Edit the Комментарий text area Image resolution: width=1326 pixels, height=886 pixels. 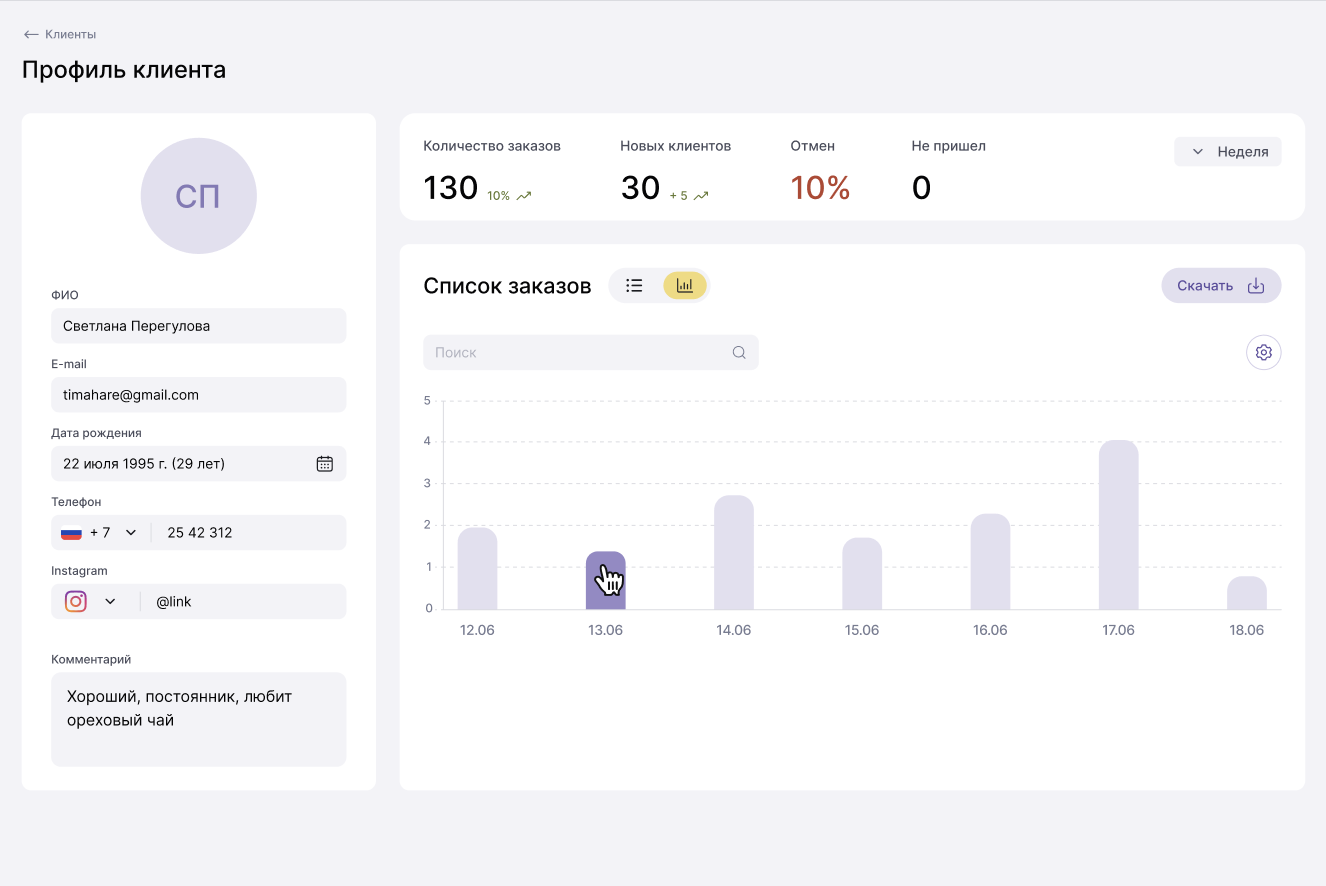[x=199, y=719]
